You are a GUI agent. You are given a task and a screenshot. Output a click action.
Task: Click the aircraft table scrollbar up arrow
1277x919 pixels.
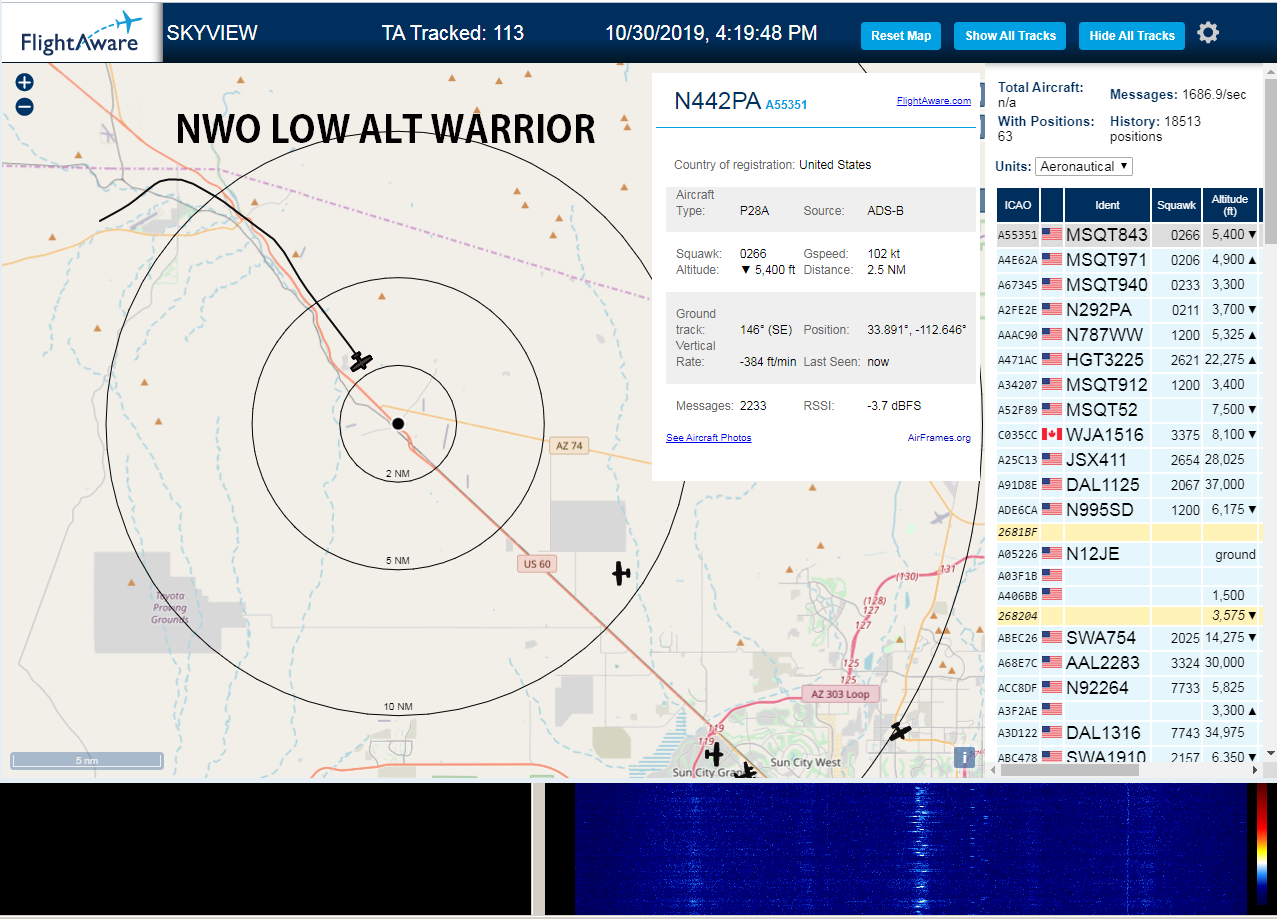point(1271,73)
